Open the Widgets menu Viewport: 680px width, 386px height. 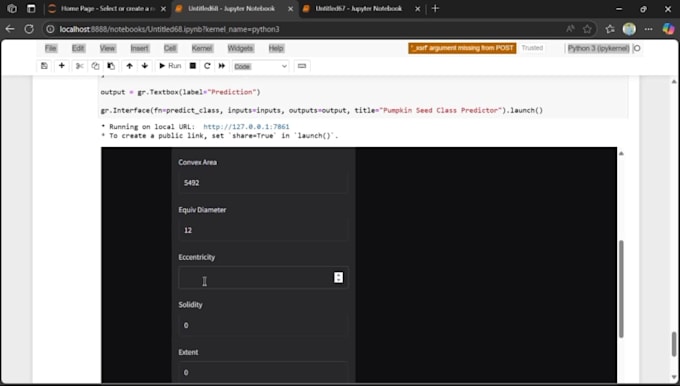click(x=240, y=48)
